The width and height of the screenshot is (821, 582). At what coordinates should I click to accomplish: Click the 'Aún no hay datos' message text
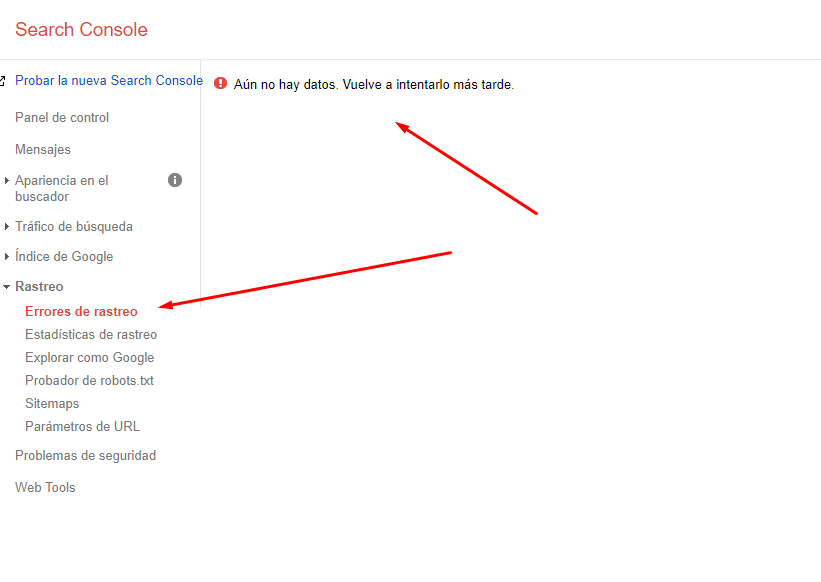coord(374,85)
